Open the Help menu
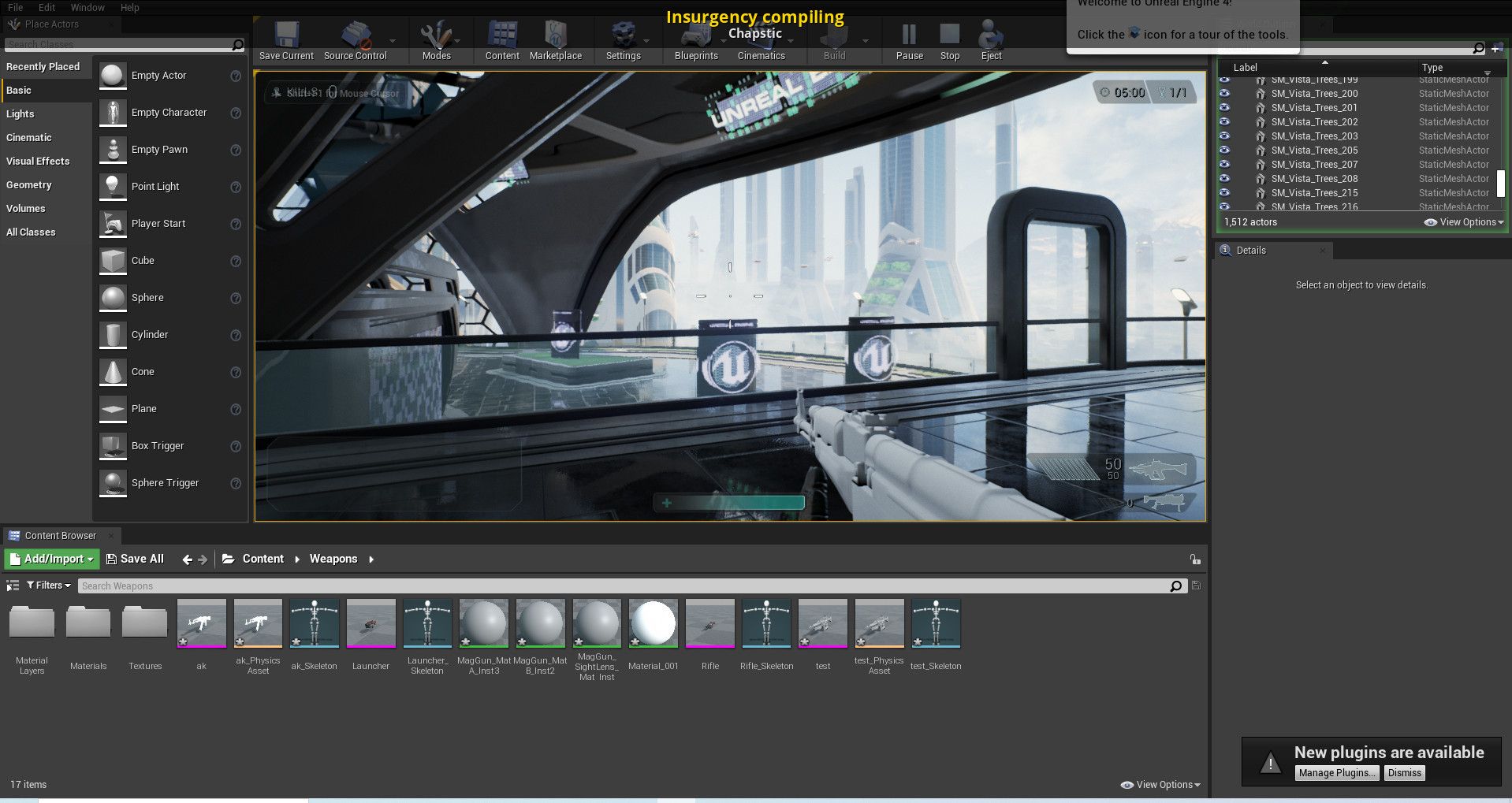This screenshot has width=1512, height=803. [129, 7]
